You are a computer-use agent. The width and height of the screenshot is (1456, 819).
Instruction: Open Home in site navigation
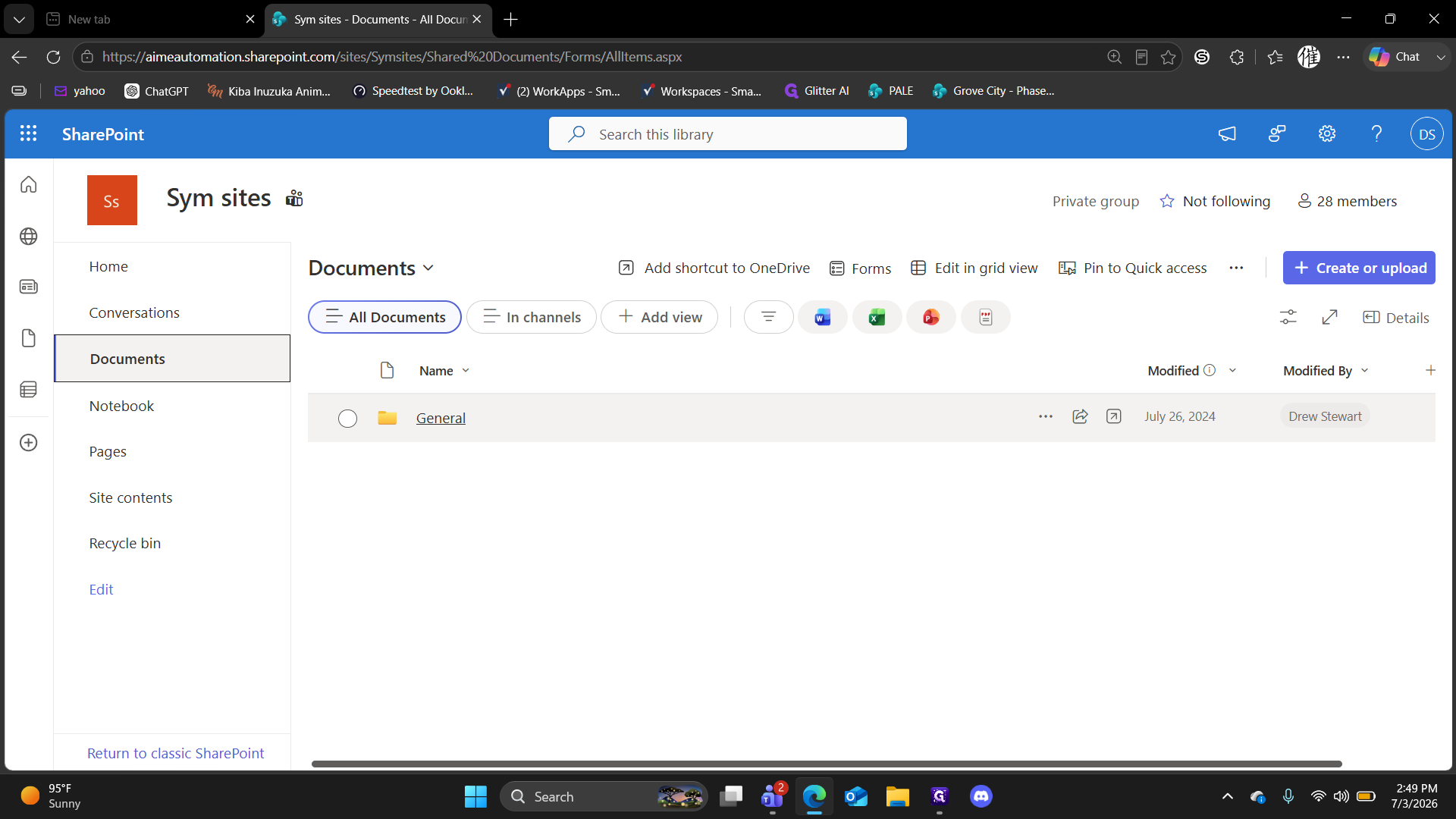[x=108, y=266]
